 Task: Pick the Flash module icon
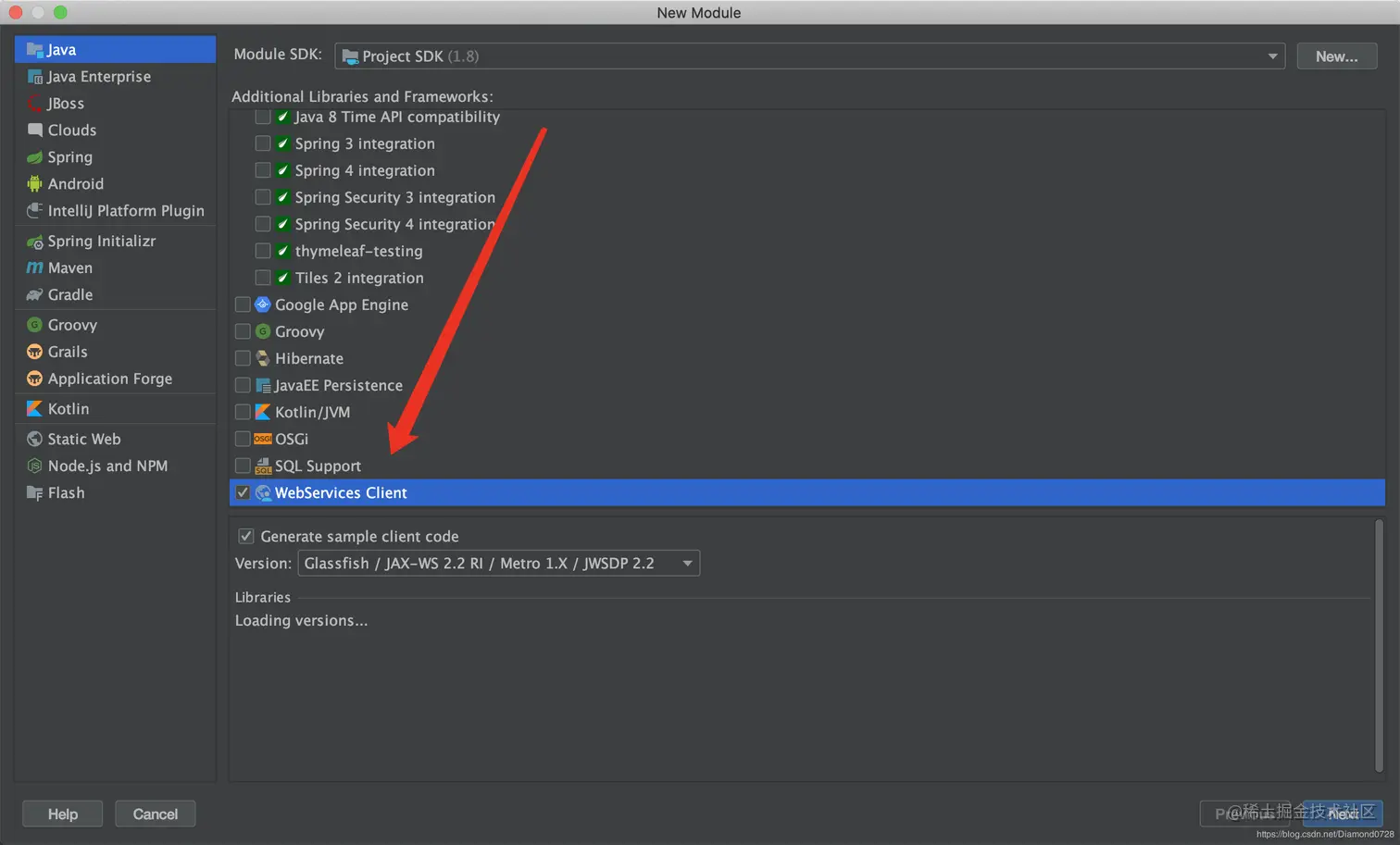[x=35, y=492]
